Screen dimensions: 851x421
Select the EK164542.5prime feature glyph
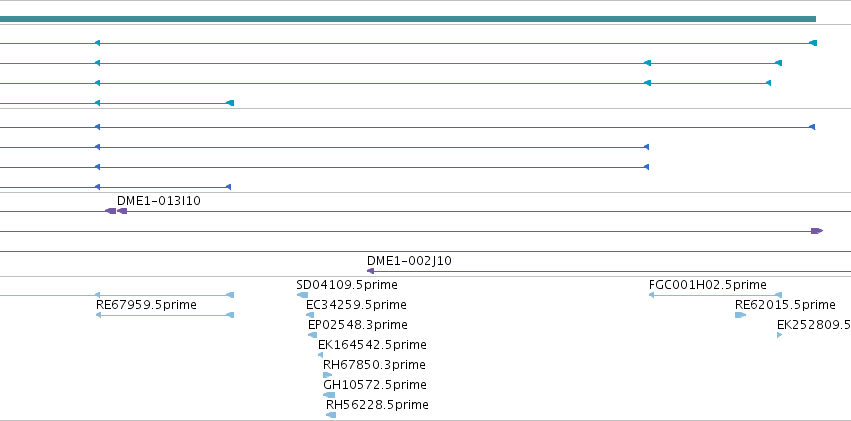[x=320, y=355]
